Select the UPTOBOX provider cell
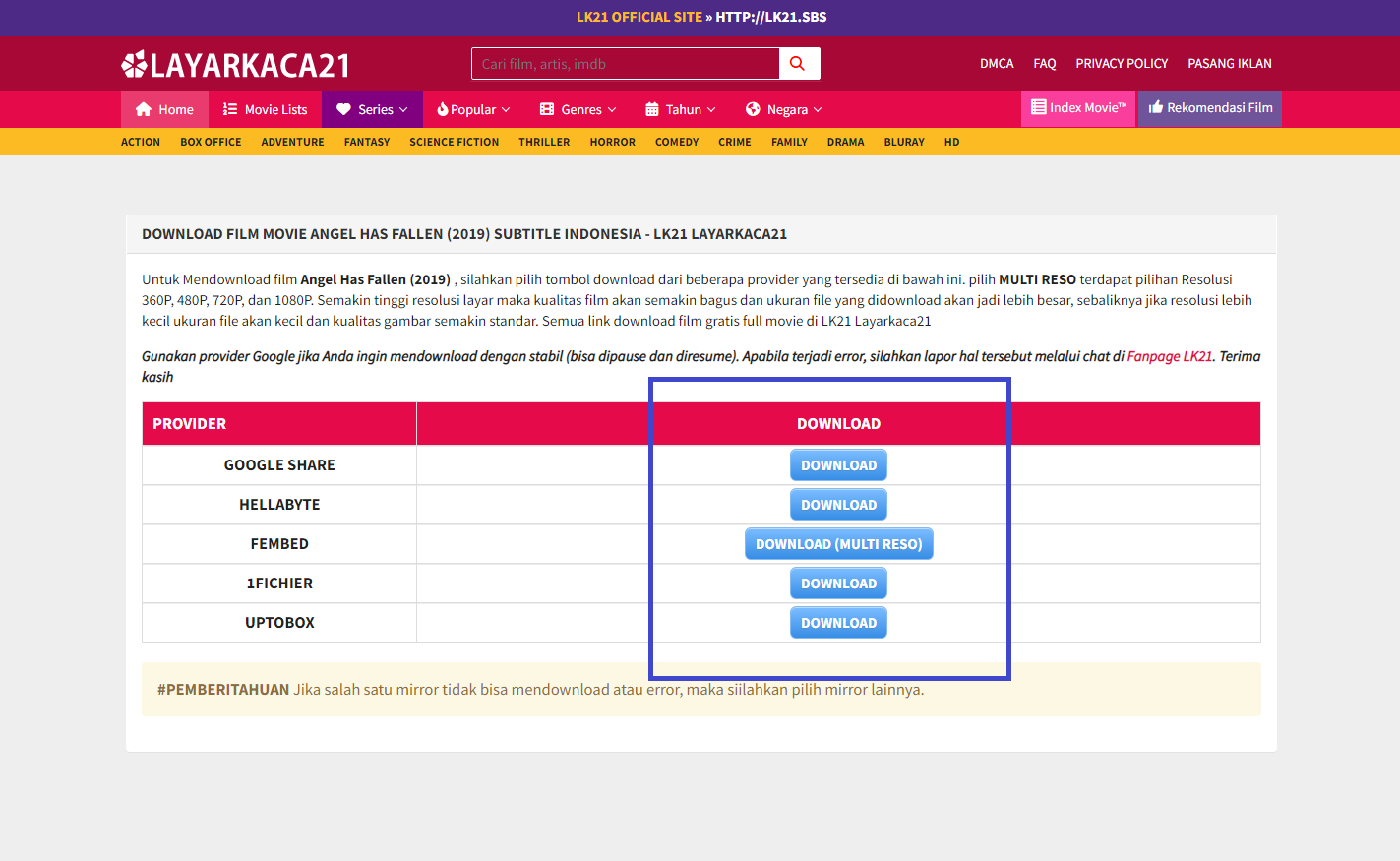Screen dimensions: 1400x861 (279, 623)
